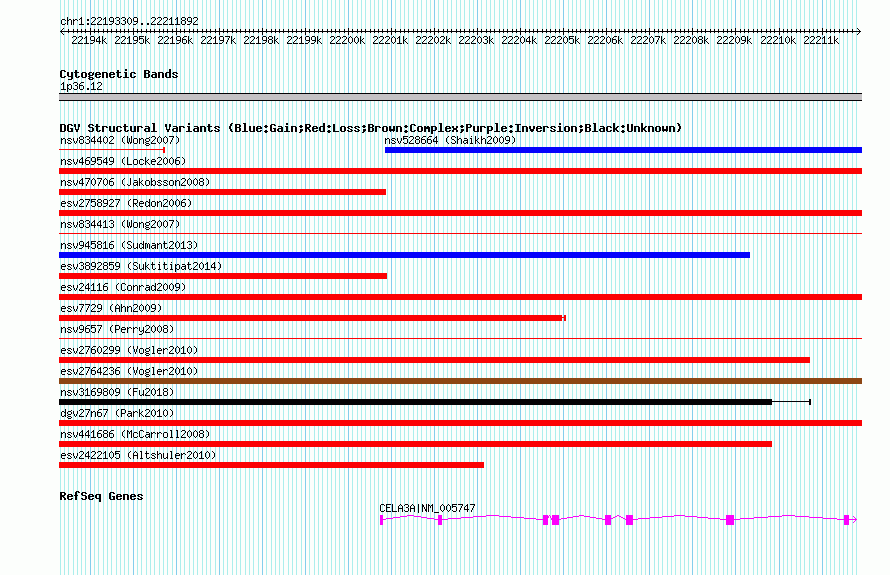Click the red bar under esv2760299 (Vogler2010)
The height and width of the screenshot is (575, 890).
point(434,360)
